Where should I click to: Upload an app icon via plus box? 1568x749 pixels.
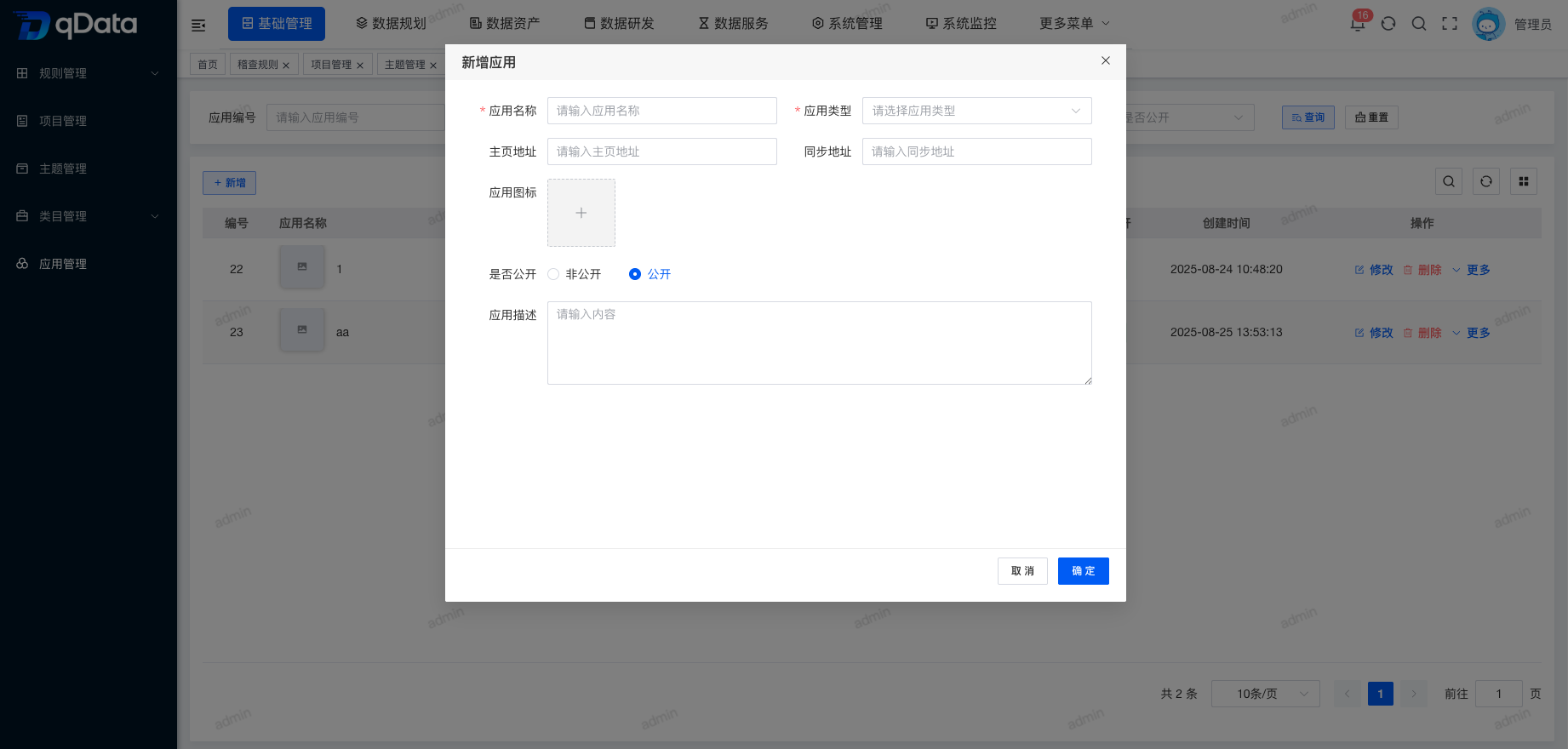[x=581, y=213]
